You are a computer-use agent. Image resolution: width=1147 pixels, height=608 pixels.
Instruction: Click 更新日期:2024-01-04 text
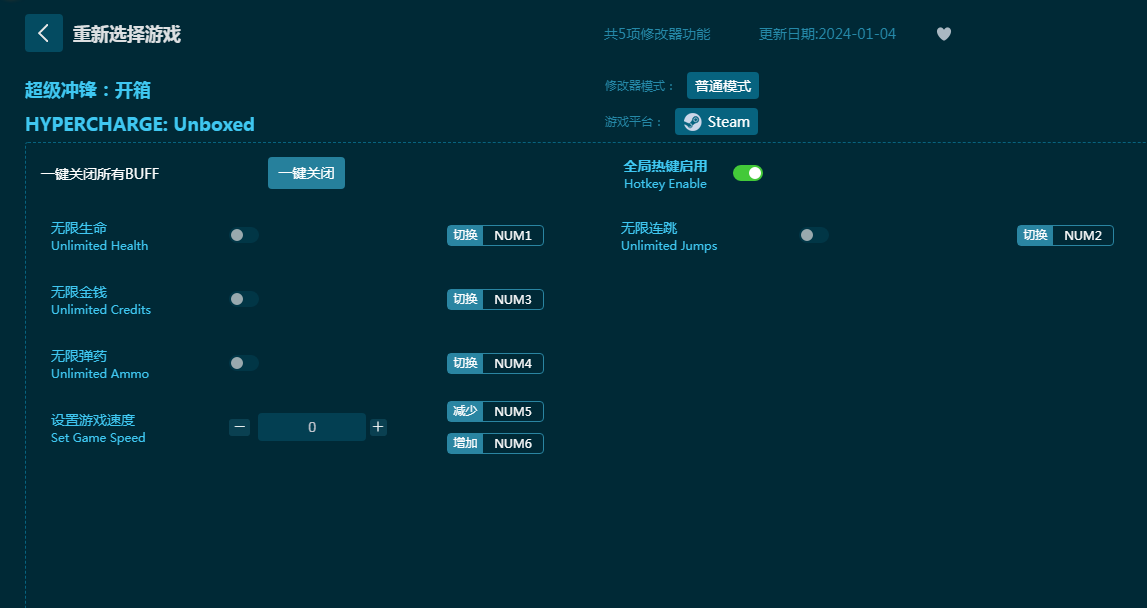click(x=827, y=34)
